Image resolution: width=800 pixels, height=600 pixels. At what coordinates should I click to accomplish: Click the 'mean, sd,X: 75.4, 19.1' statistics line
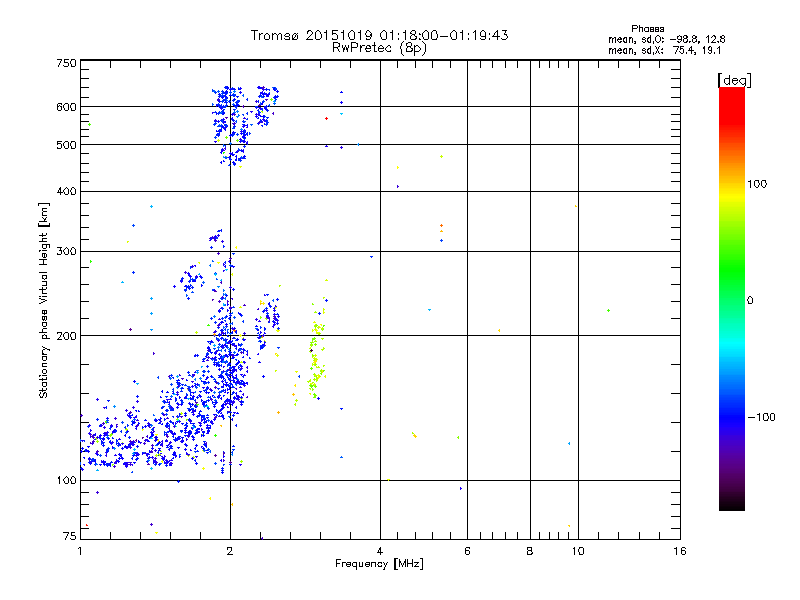tap(664, 50)
